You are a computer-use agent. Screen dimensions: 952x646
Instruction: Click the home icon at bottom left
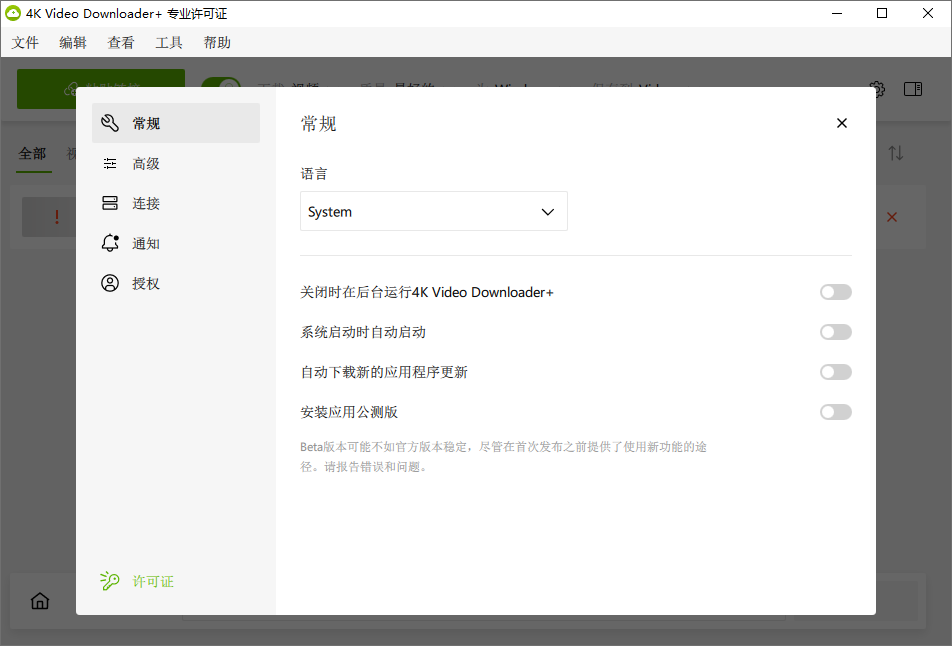tap(39, 600)
